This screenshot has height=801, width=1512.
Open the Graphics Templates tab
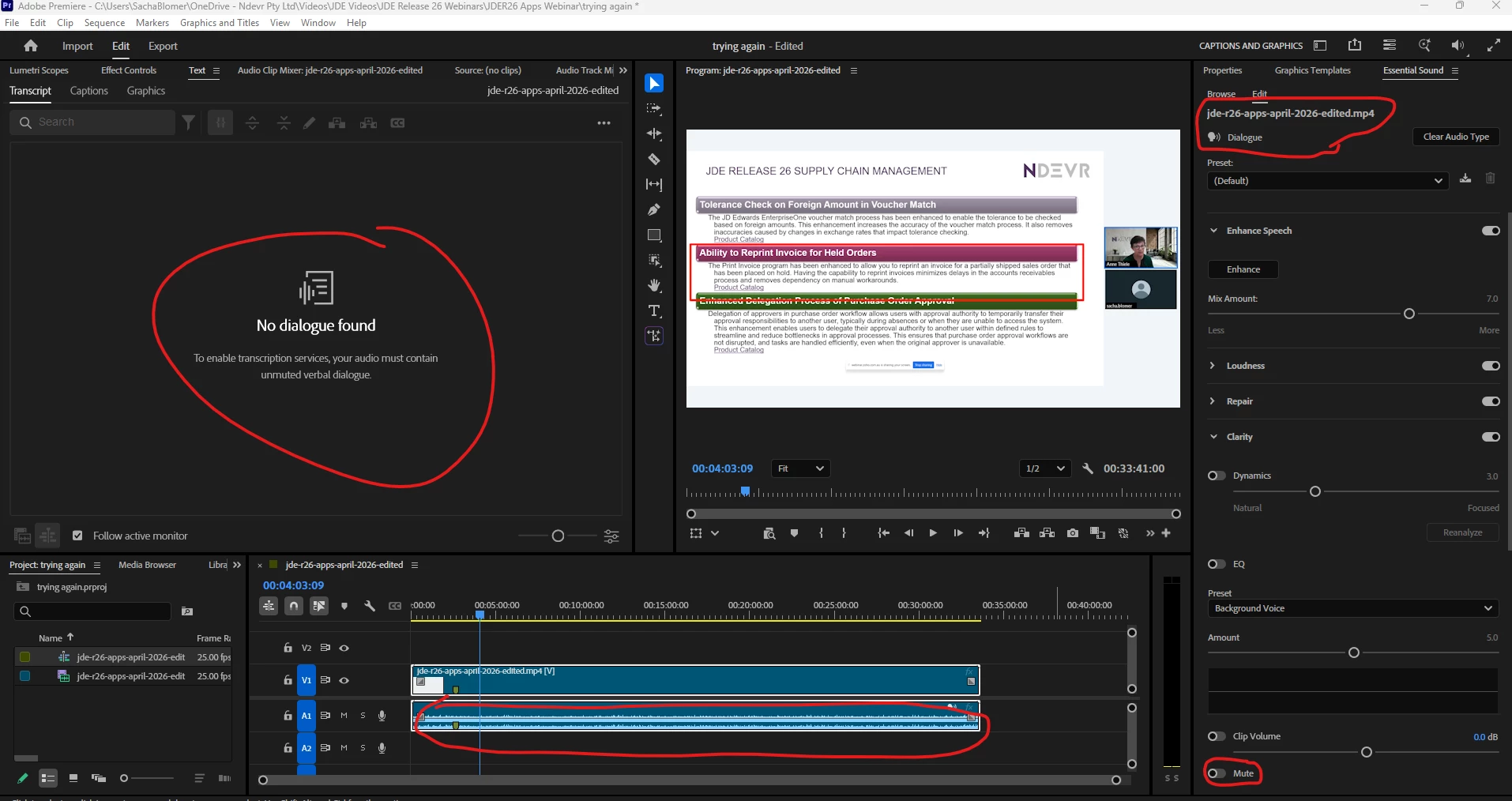(x=1313, y=70)
